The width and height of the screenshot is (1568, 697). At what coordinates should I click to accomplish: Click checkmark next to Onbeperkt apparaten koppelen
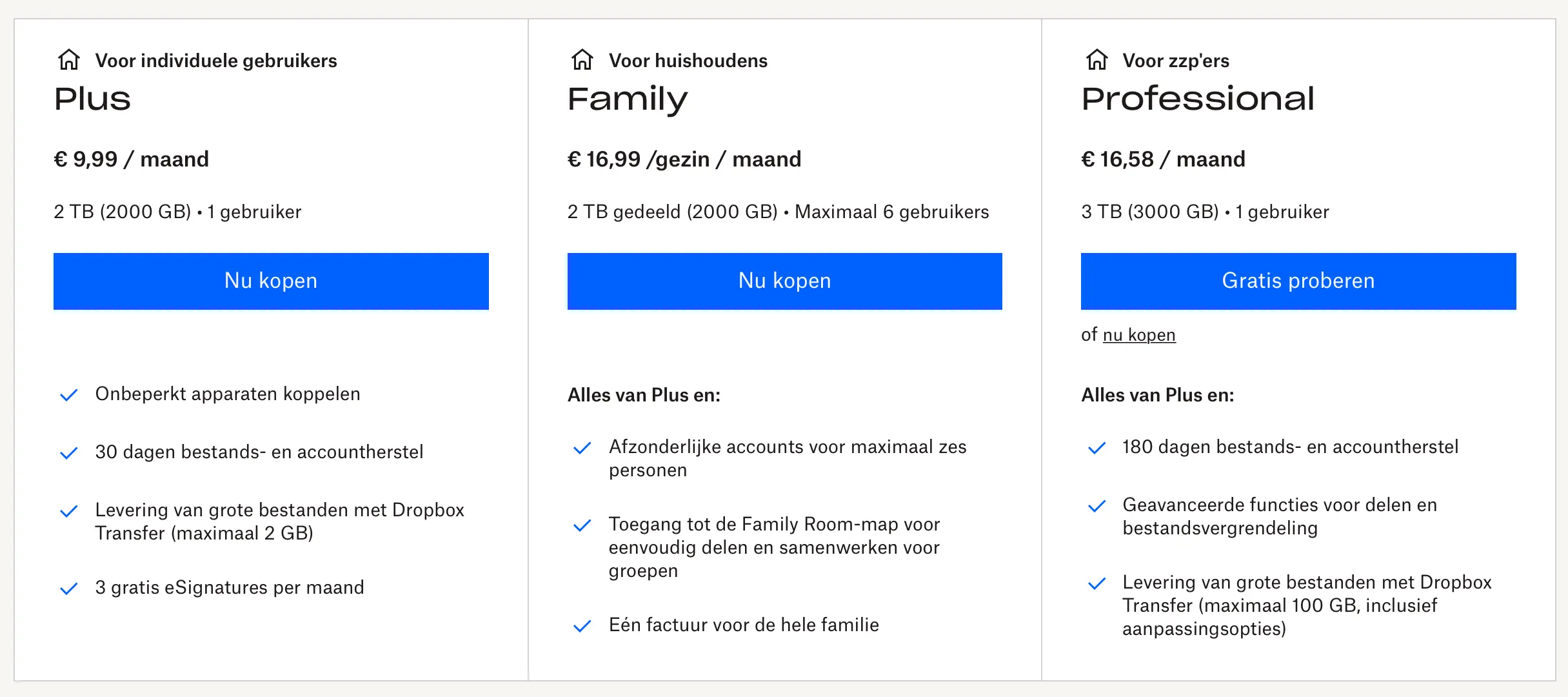[69, 395]
